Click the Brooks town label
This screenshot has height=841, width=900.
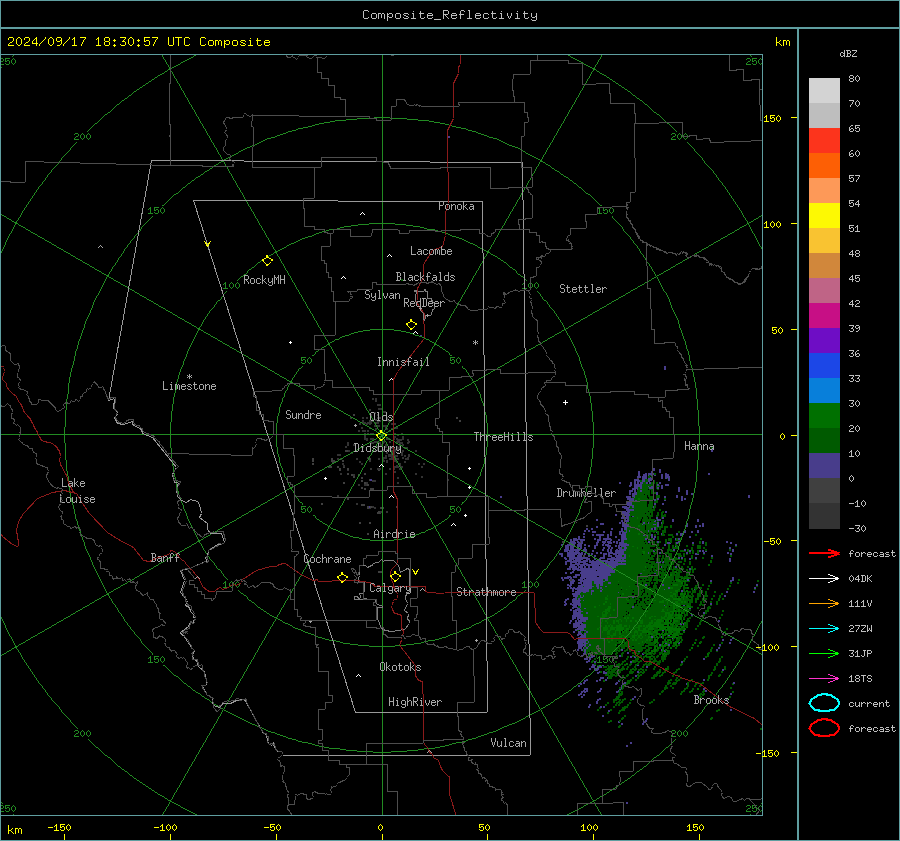(x=711, y=700)
